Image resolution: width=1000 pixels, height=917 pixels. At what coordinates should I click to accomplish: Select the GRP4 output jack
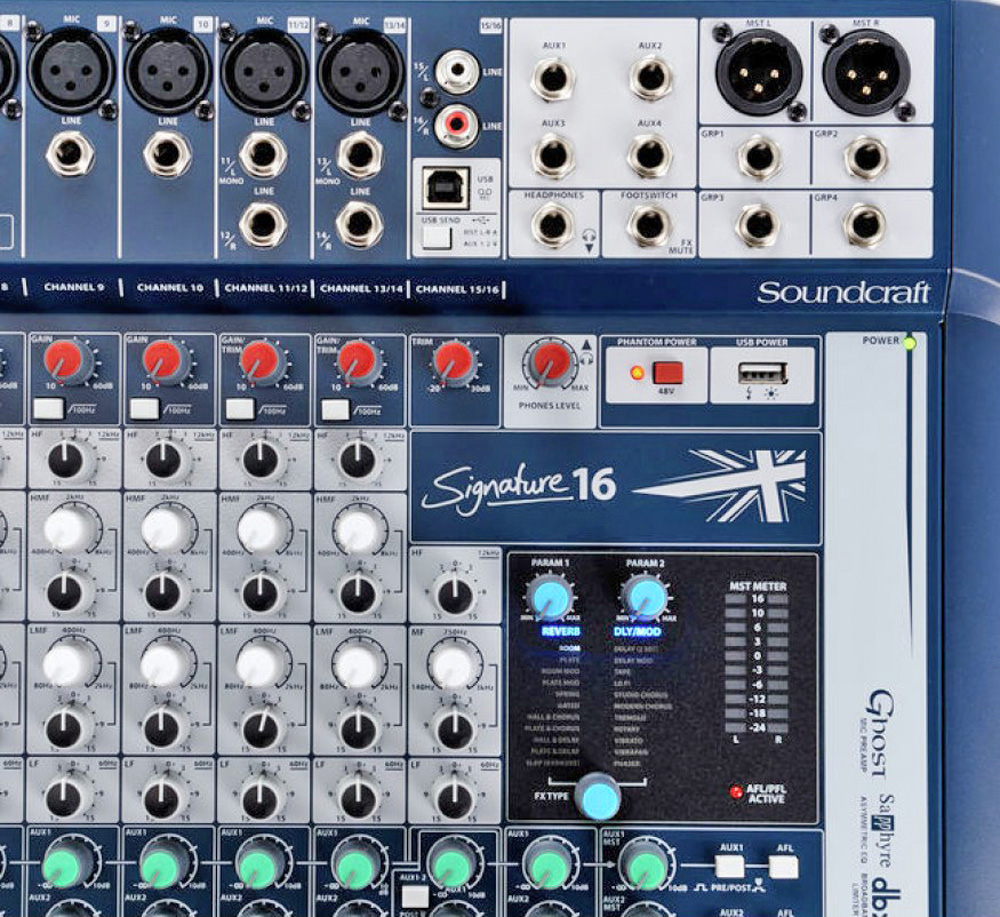point(865,225)
